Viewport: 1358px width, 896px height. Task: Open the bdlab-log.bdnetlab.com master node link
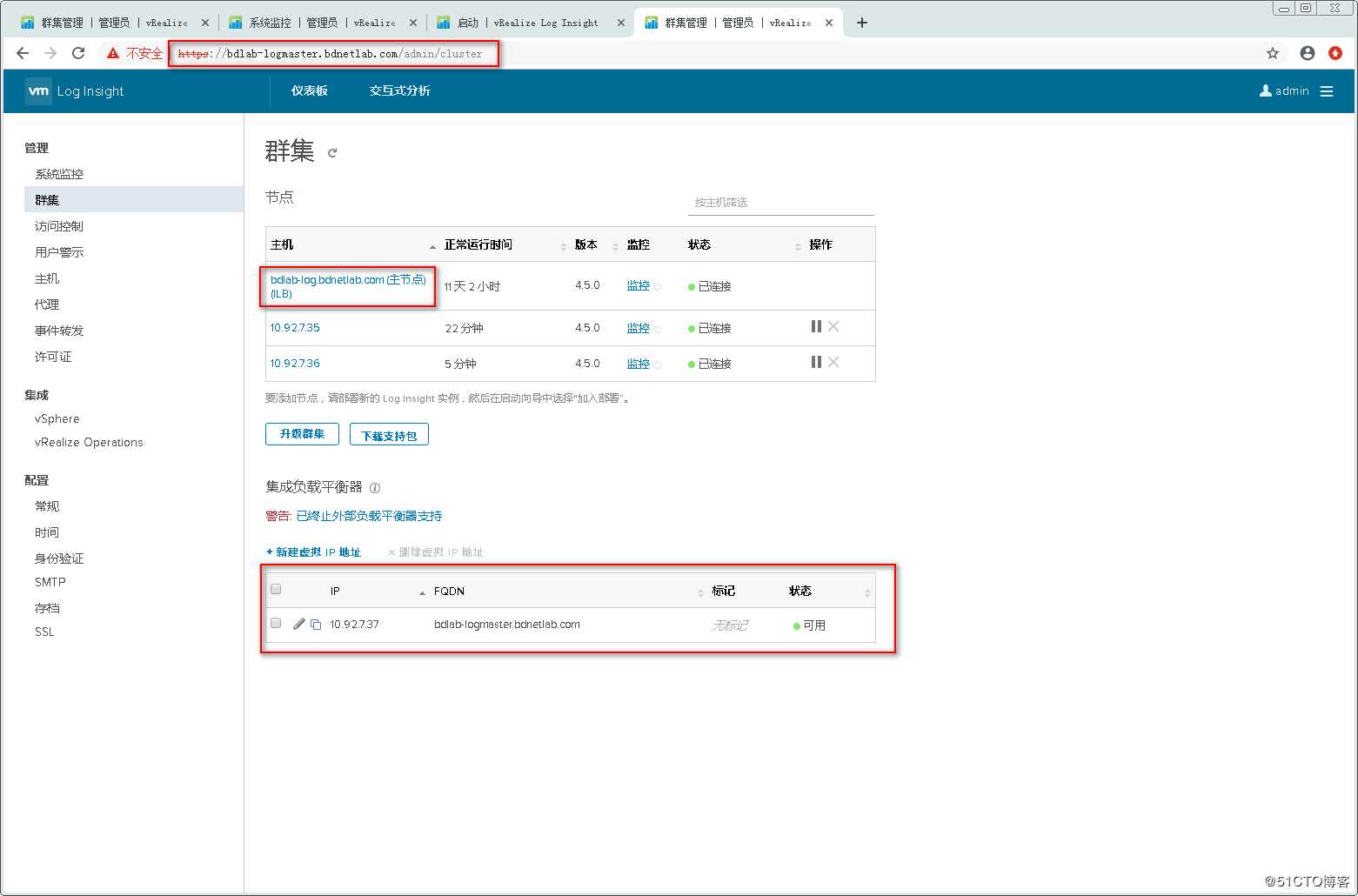[348, 286]
